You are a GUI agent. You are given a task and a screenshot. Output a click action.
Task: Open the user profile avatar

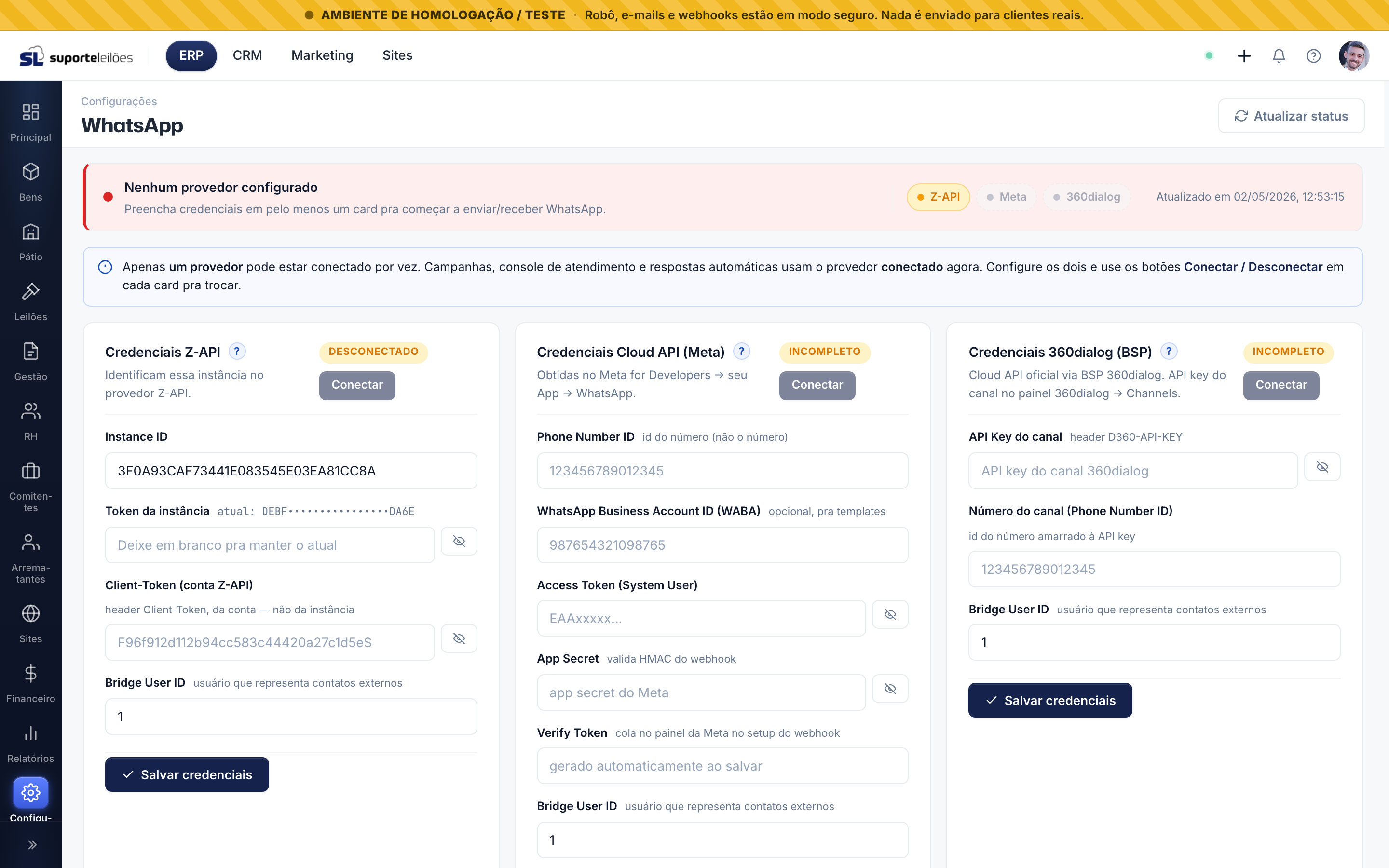pyautogui.click(x=1354, y=55)
